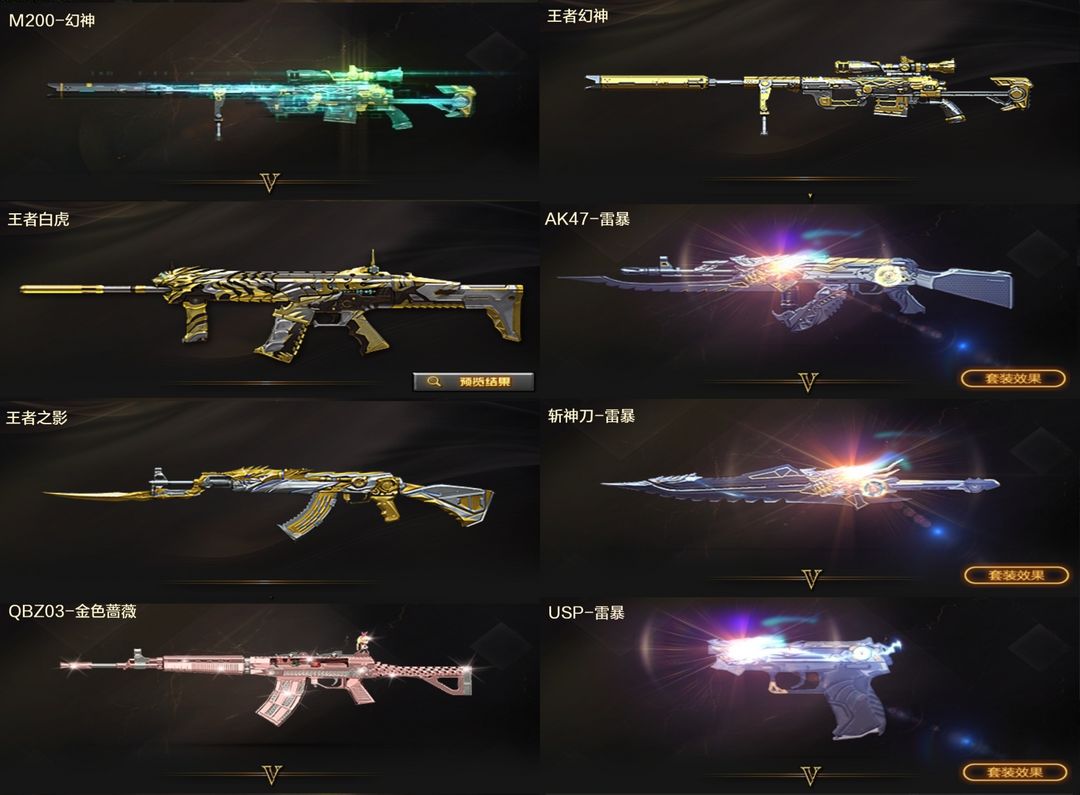Select the pink QBZ03-金色蔷薇 rifle
The image size is (1080, 795).
267,679
